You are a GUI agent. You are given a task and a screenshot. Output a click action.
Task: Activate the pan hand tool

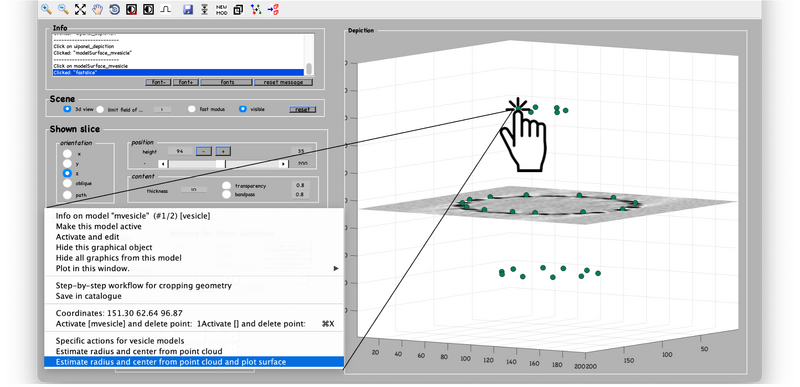[97, 9]
